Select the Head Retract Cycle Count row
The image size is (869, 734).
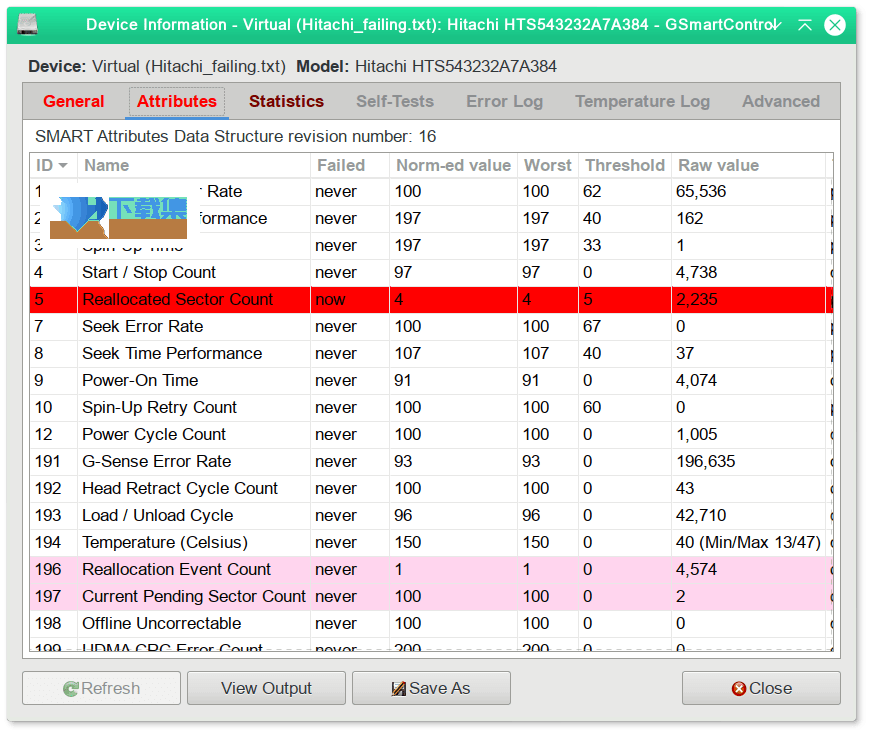point(431,489)
